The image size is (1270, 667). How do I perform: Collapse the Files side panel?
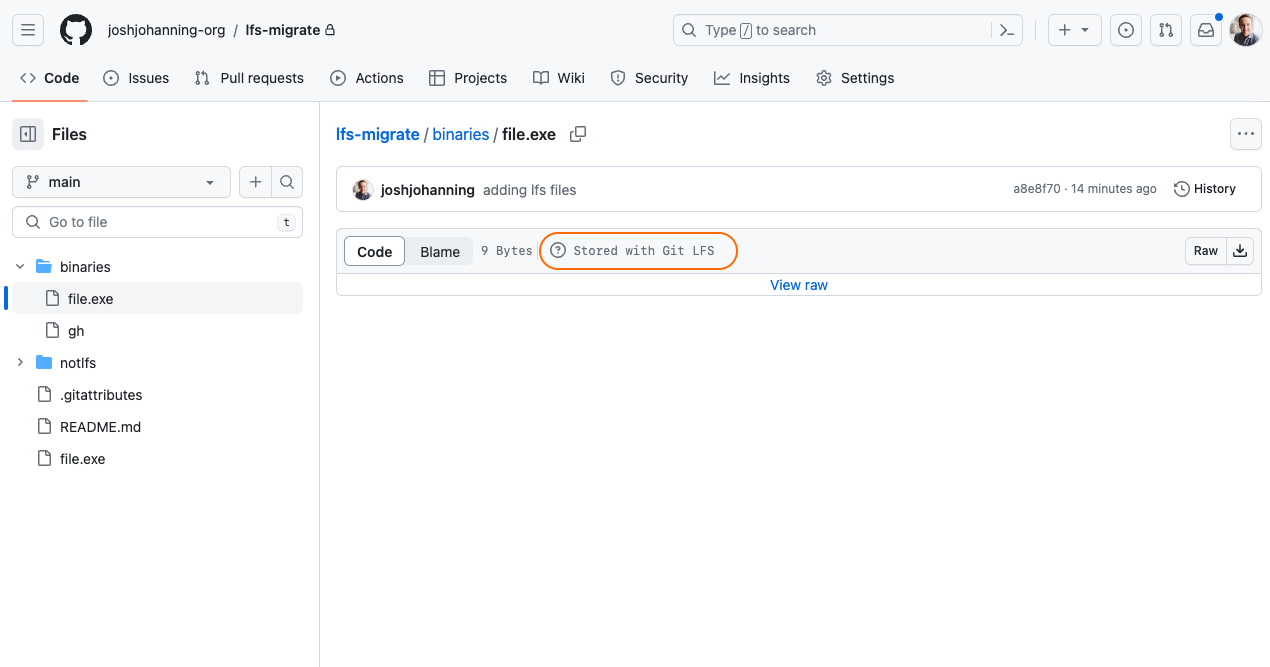pos(28,134)
